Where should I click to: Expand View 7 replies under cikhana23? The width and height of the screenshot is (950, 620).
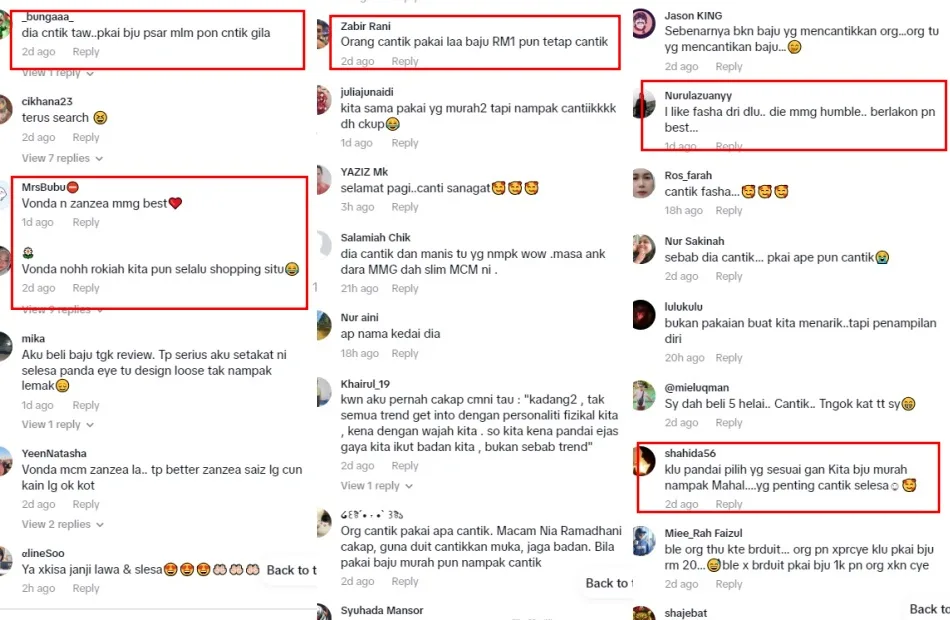pyautogui.click(x=57, y=158)
